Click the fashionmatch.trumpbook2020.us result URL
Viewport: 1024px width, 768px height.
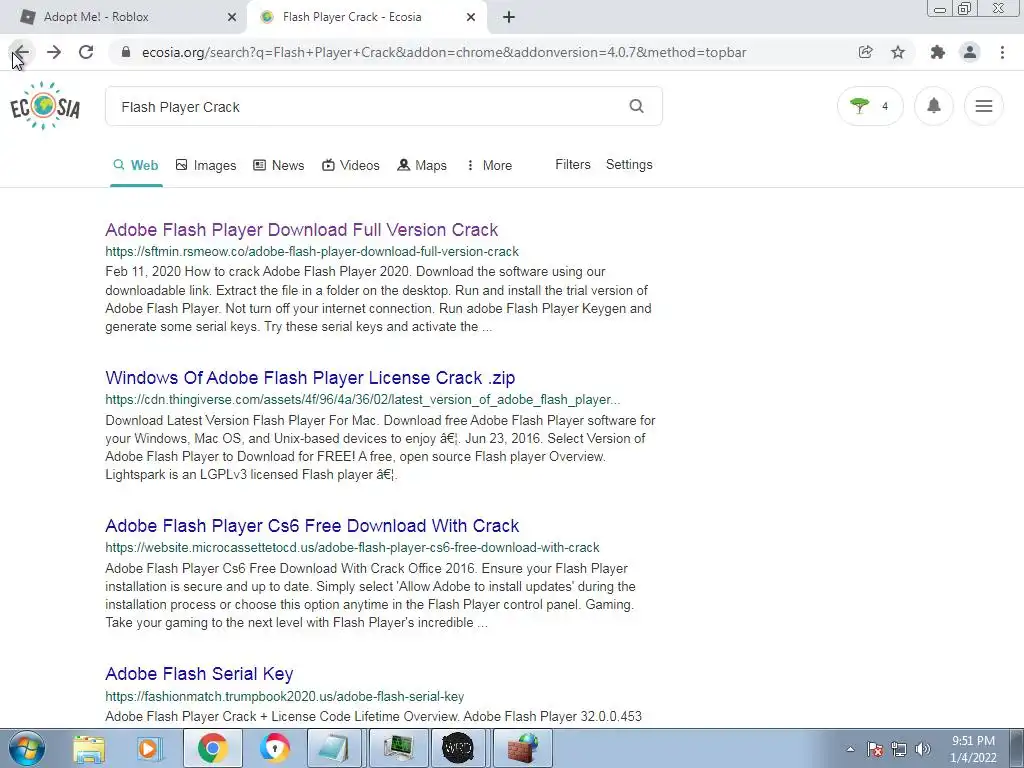click(x=285, y=696)
